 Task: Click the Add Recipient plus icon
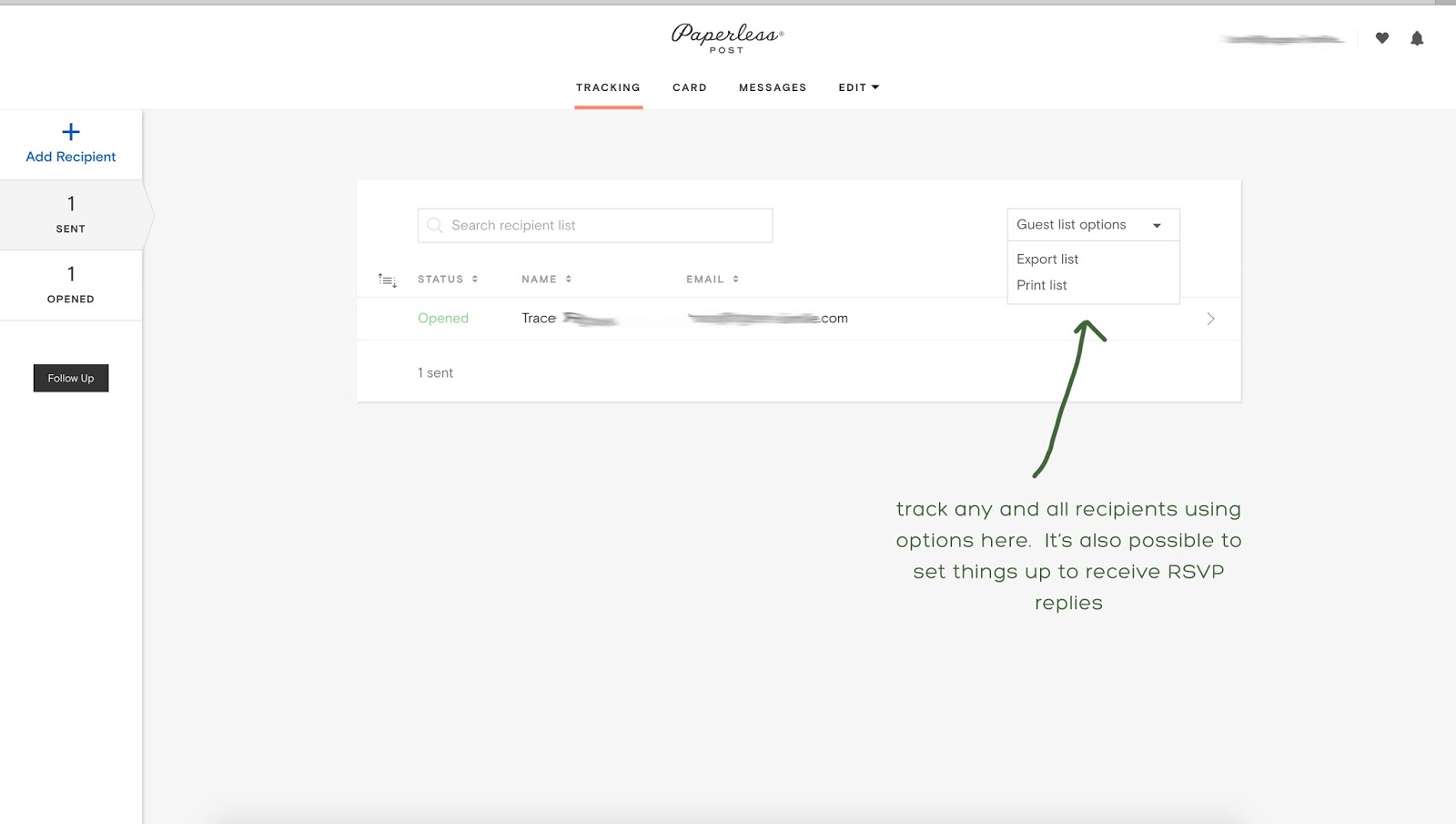[70, 130]
